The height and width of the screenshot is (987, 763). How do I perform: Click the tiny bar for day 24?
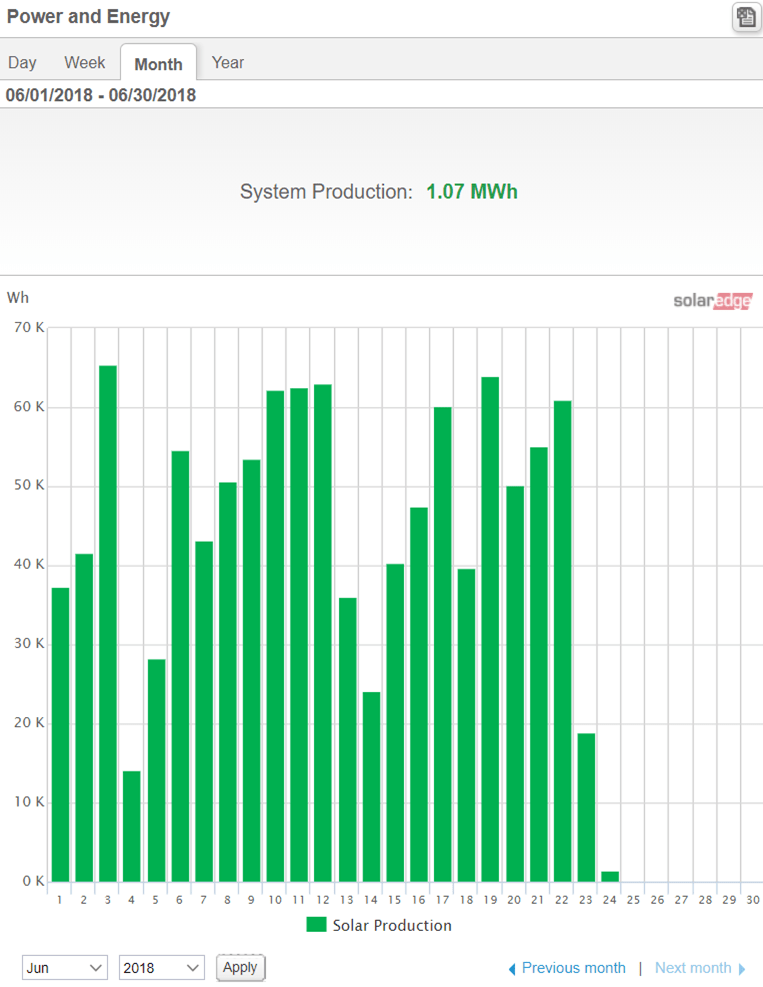coord(610,876)
